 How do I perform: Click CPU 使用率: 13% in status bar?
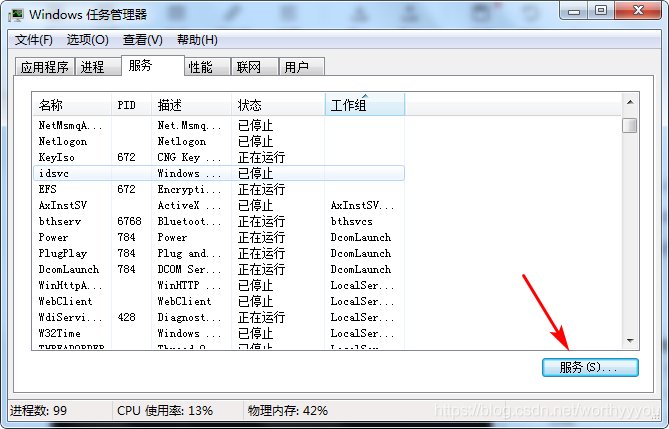coord(165,411)
